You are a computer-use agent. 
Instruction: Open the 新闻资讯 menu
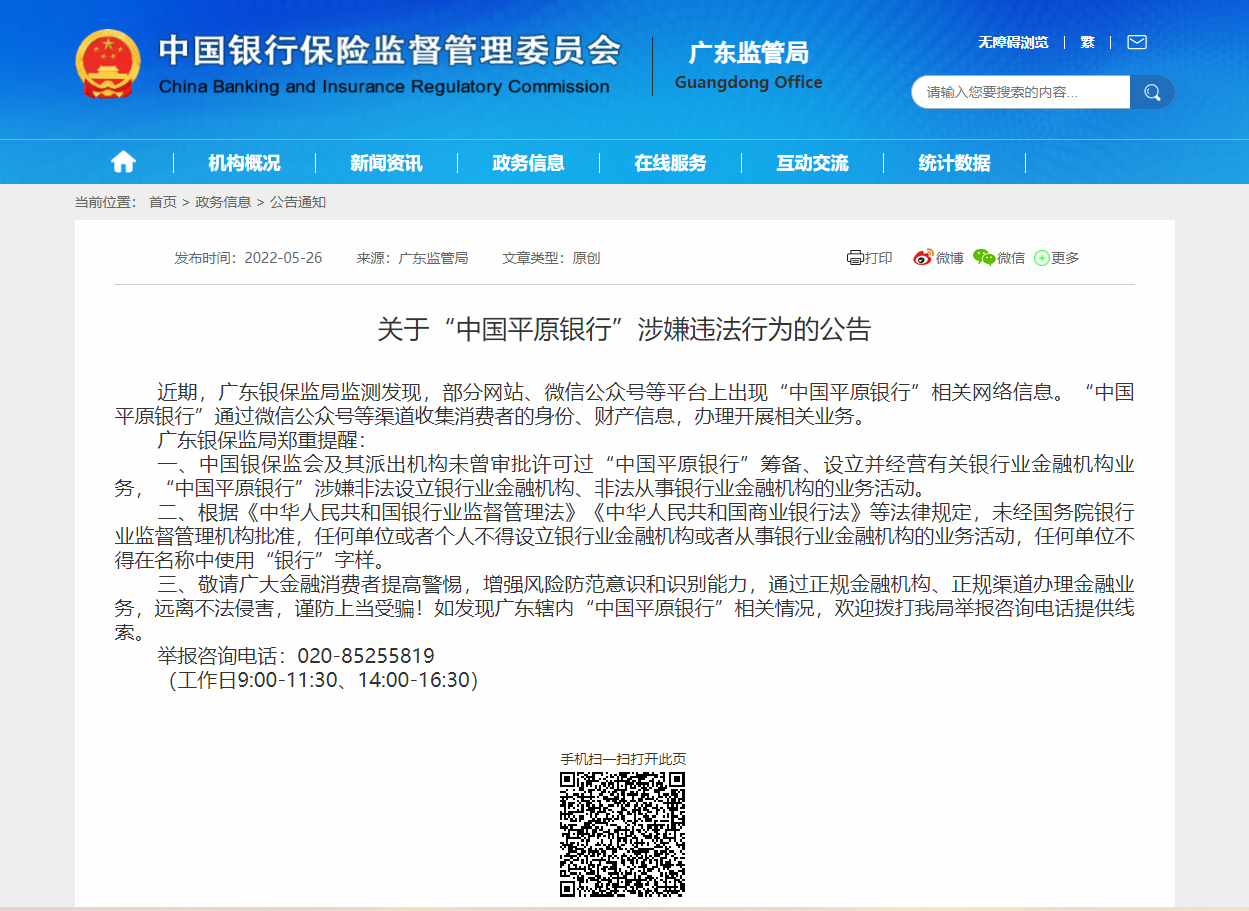click(x=386, y=163)
